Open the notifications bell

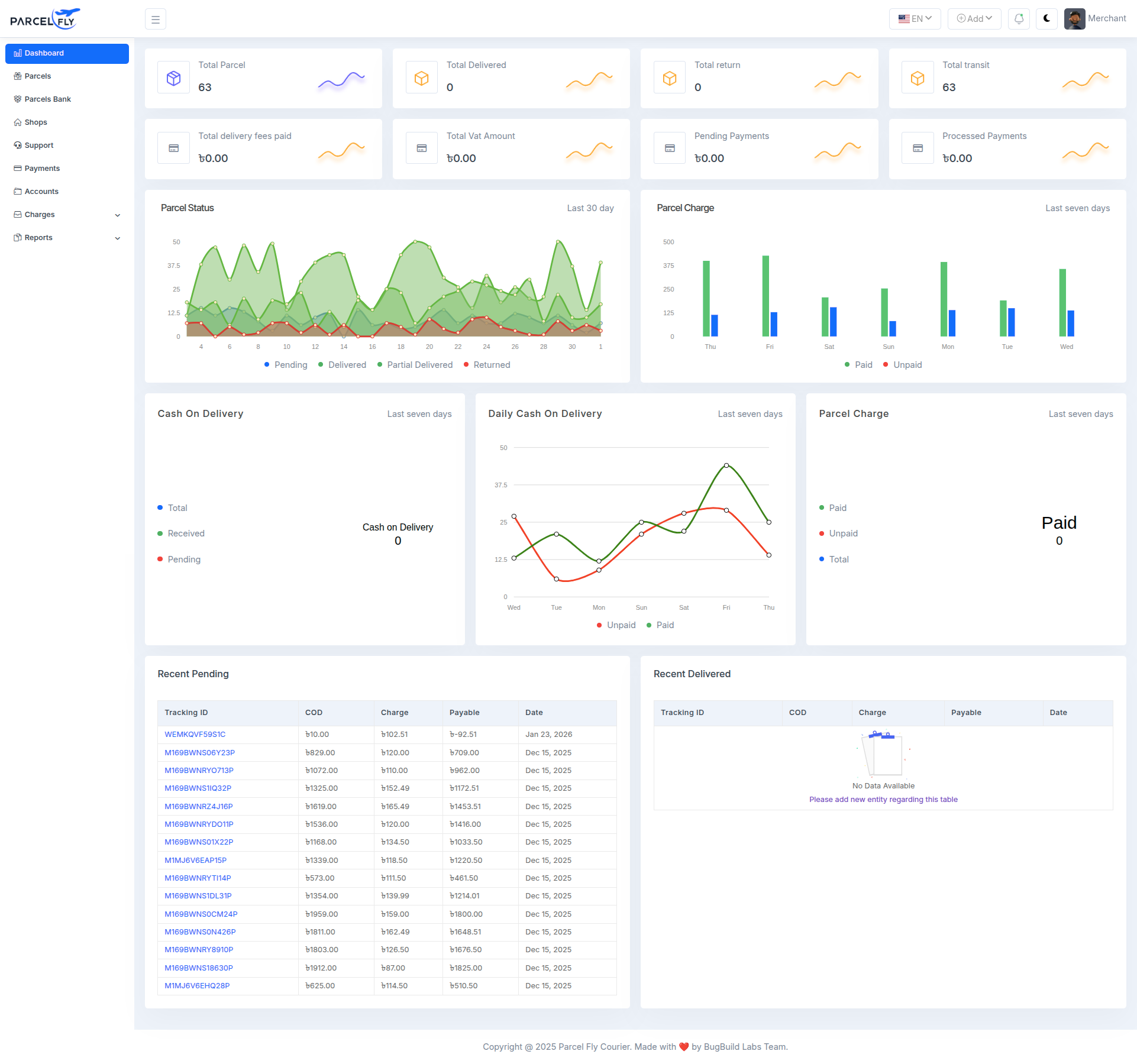pos(1019,18)
